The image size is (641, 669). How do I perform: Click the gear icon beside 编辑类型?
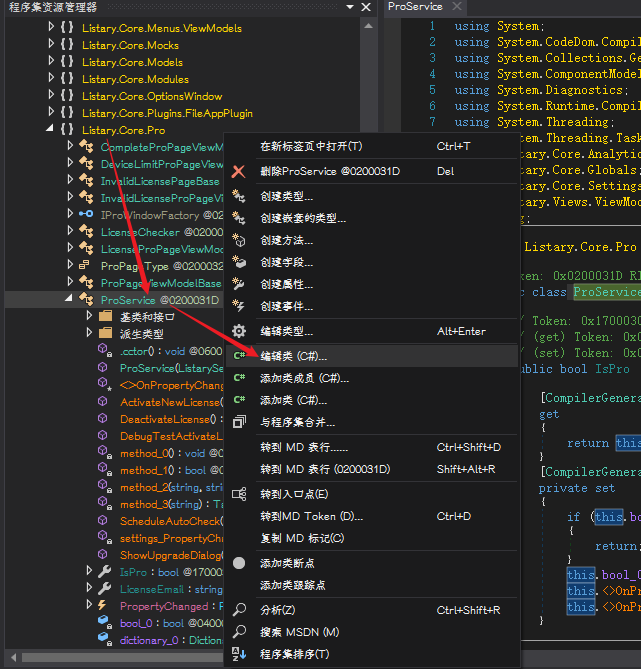(x=239, y=332)
